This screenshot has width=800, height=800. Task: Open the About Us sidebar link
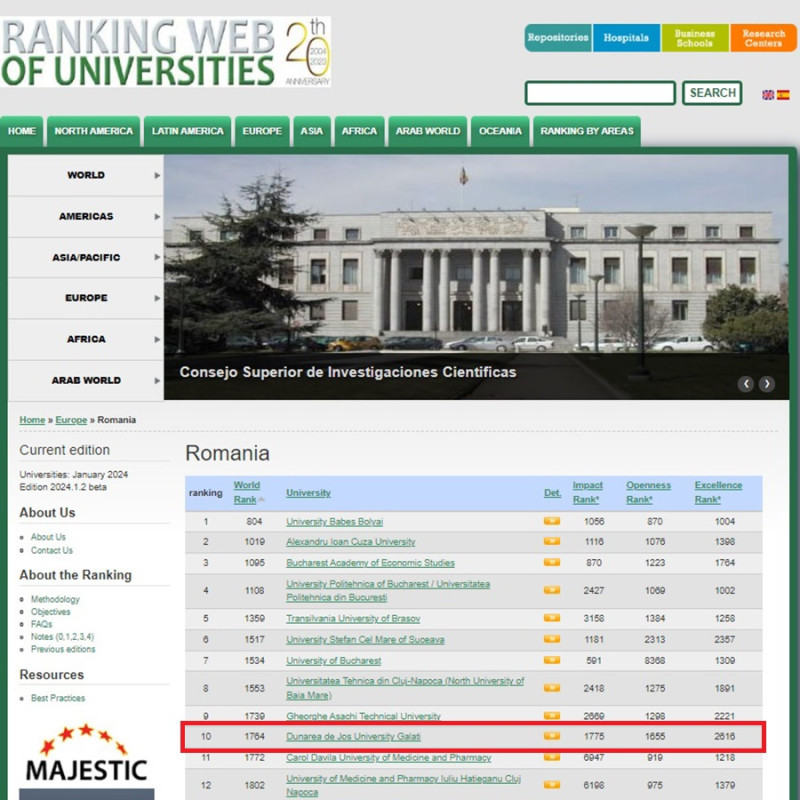[x=48, y=537]
